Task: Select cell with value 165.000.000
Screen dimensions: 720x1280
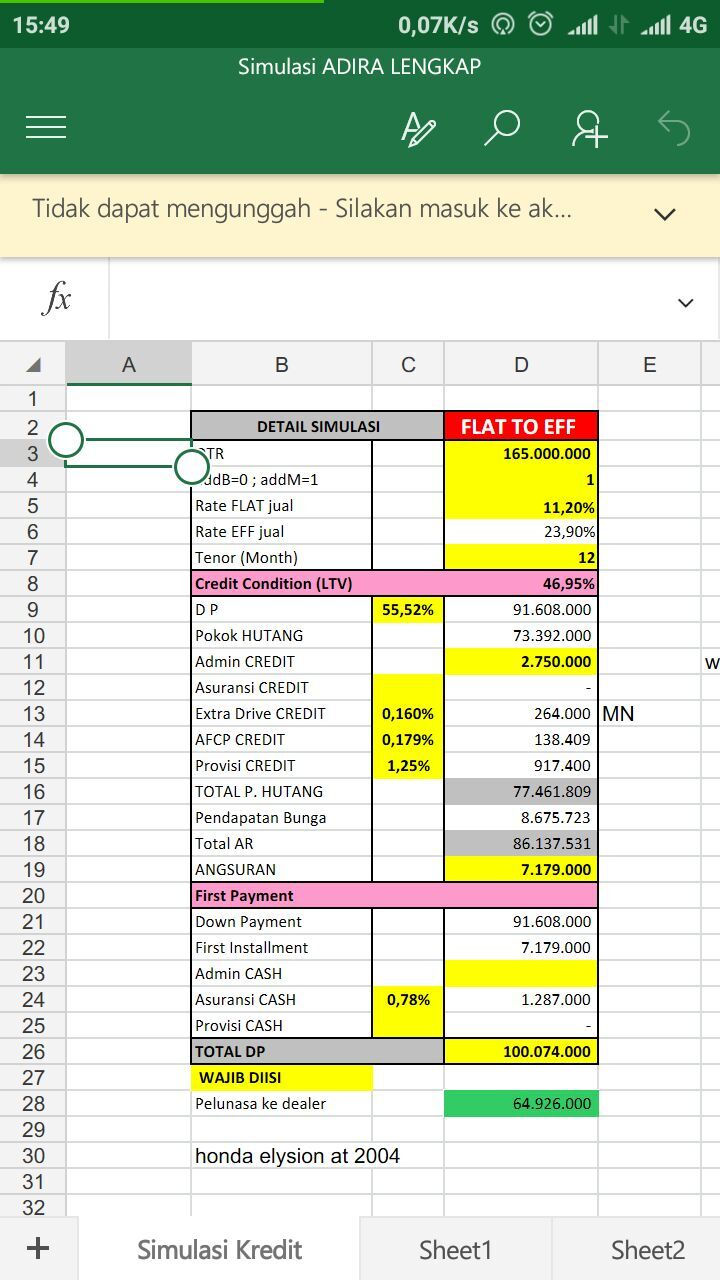Action: click(x=521, y=453)
